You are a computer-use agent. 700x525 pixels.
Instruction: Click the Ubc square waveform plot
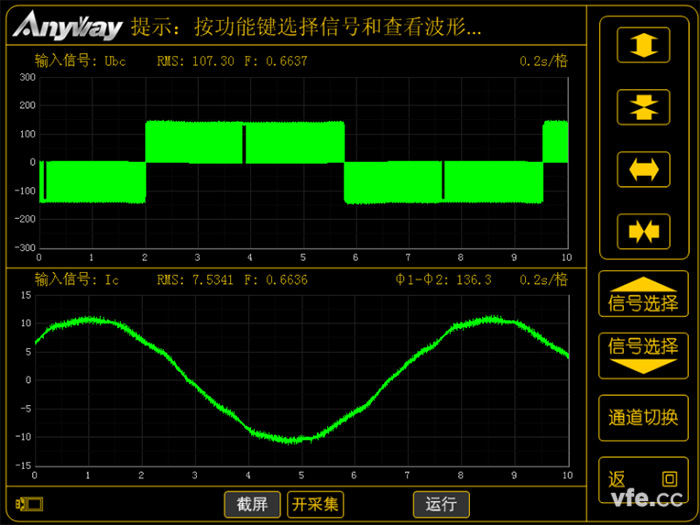click(x=300, y=162)
